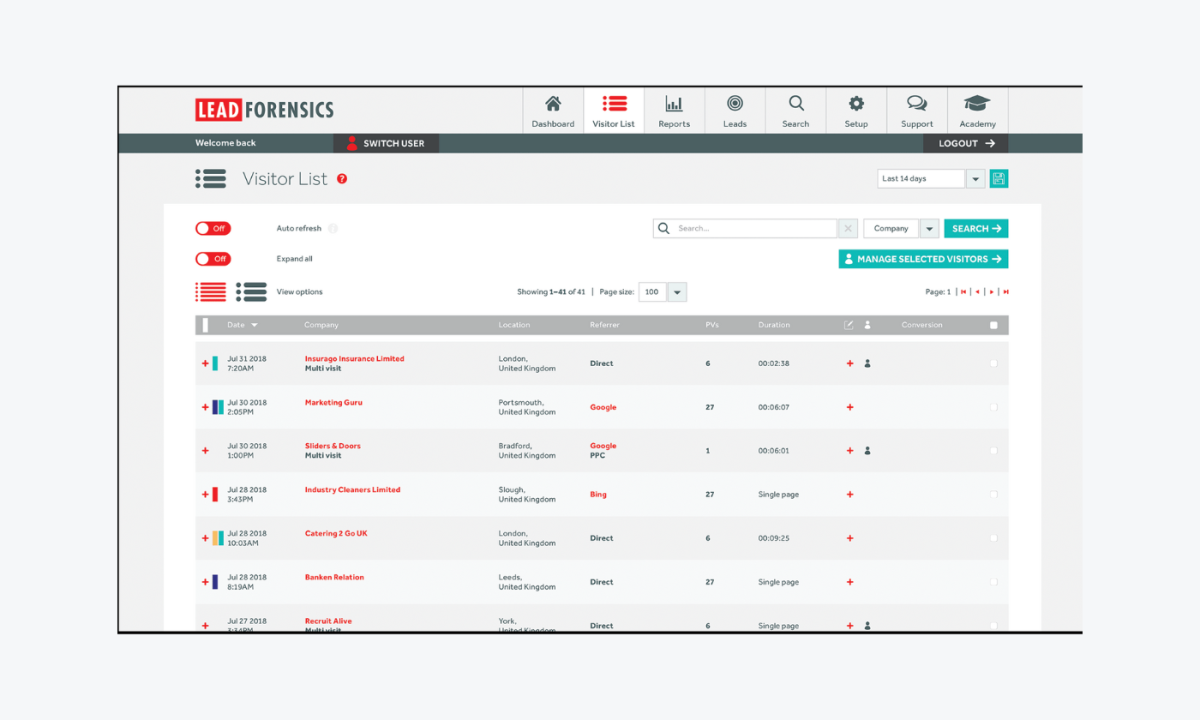Click the Leads target icon

coord(735,110)
